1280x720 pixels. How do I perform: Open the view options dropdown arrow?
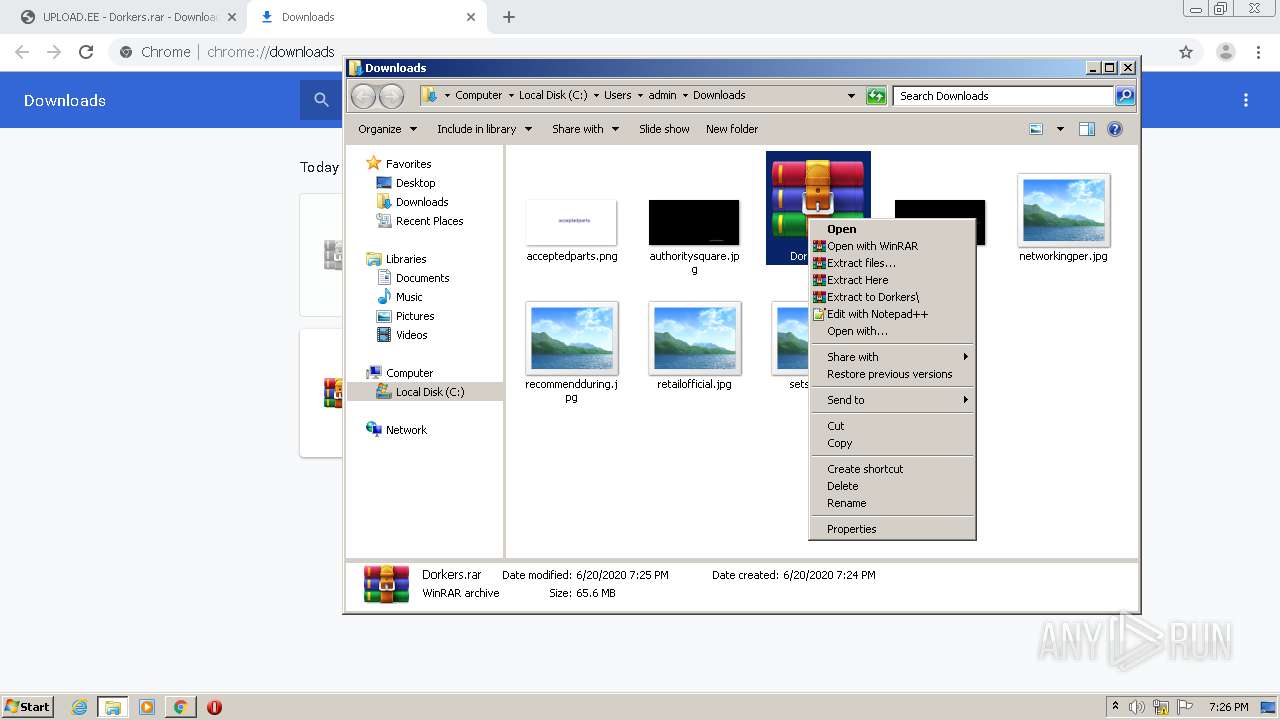click(1060, 129)
